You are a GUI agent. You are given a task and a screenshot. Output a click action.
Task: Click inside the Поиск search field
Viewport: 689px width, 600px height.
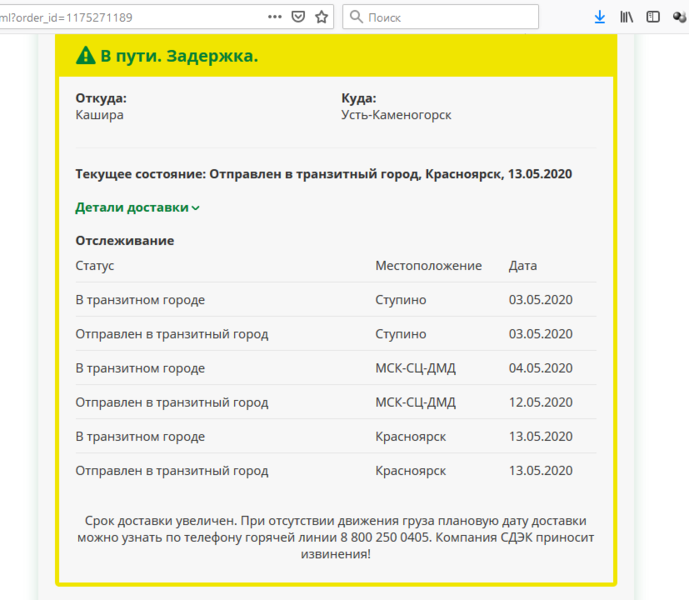click(x=441, y=17)
